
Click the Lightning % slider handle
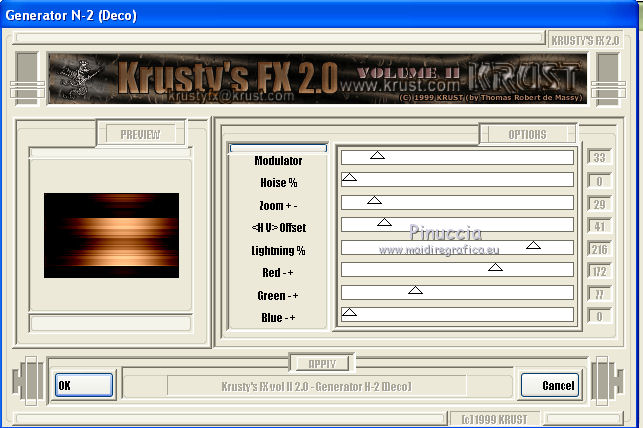point(533,245)
